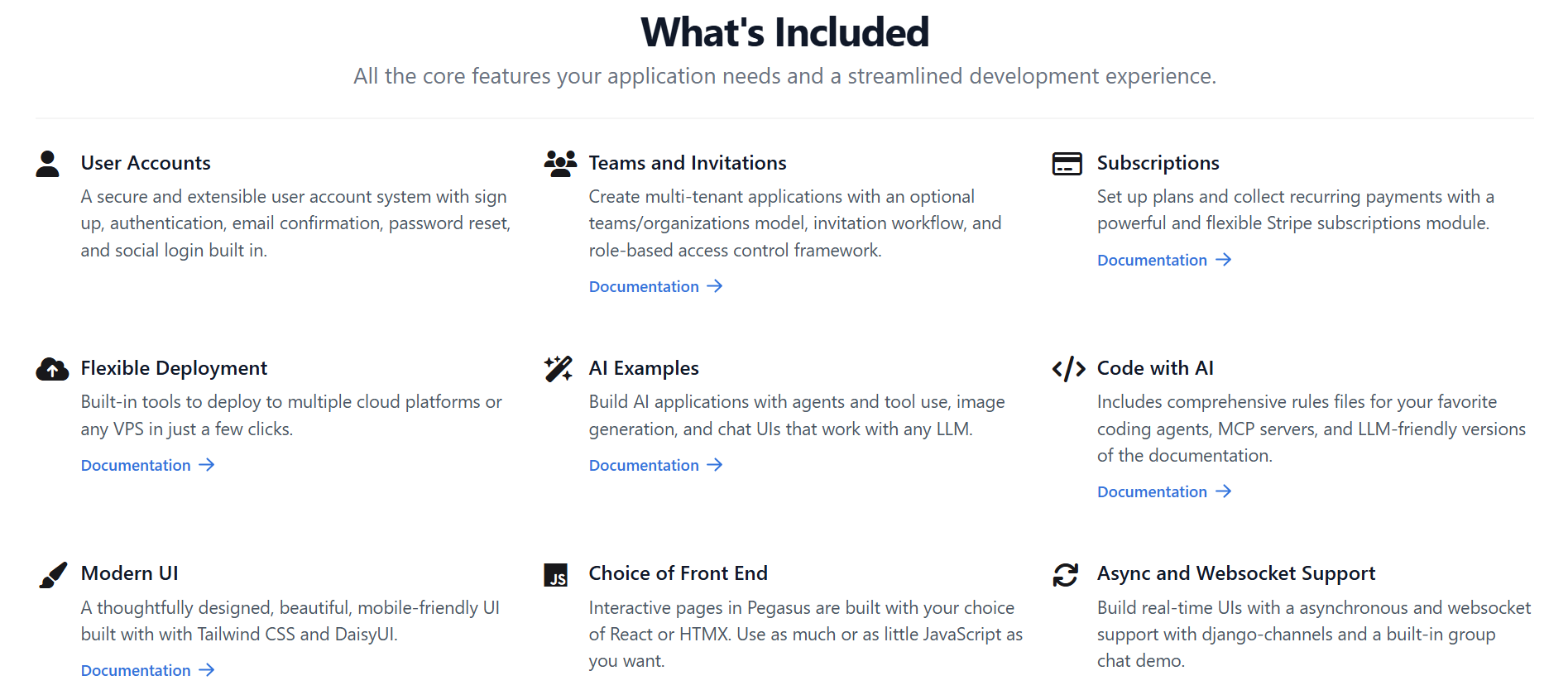Open Documentation under Flexible Deployment
1568x690 pixels.
tap(136, 464)
